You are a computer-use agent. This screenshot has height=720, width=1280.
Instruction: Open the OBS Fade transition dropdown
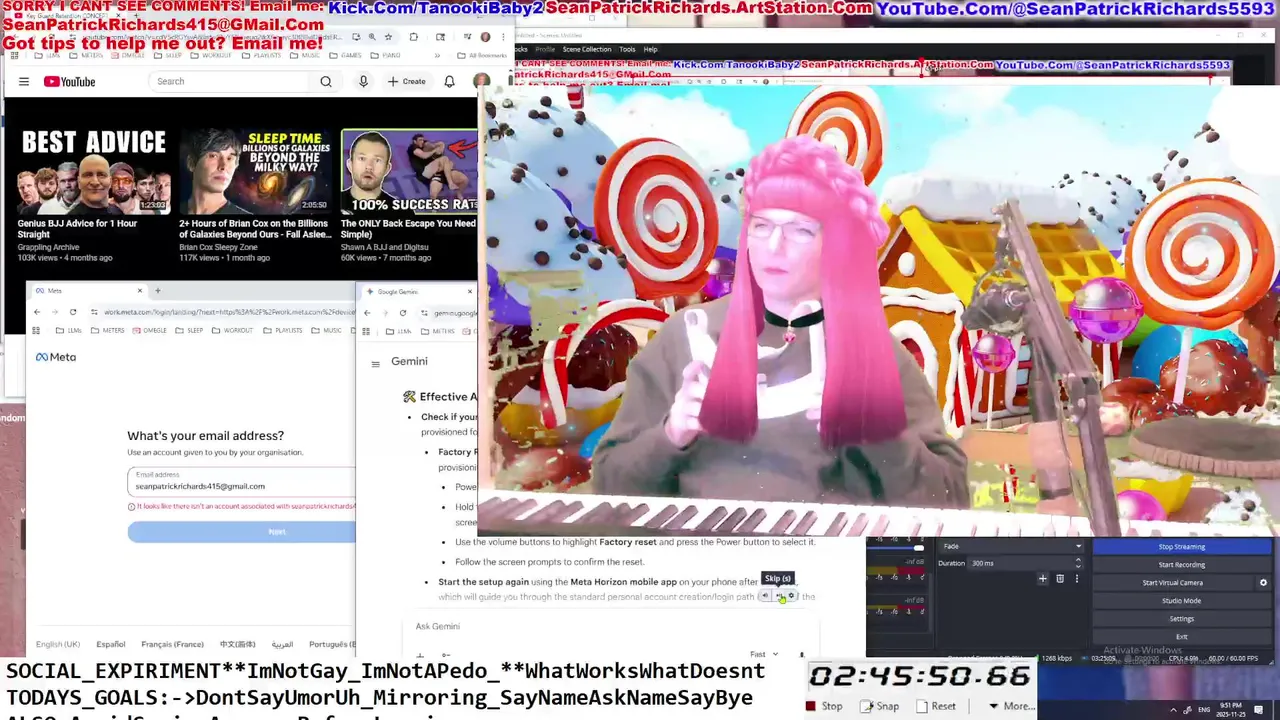(x=1012, y=546)
